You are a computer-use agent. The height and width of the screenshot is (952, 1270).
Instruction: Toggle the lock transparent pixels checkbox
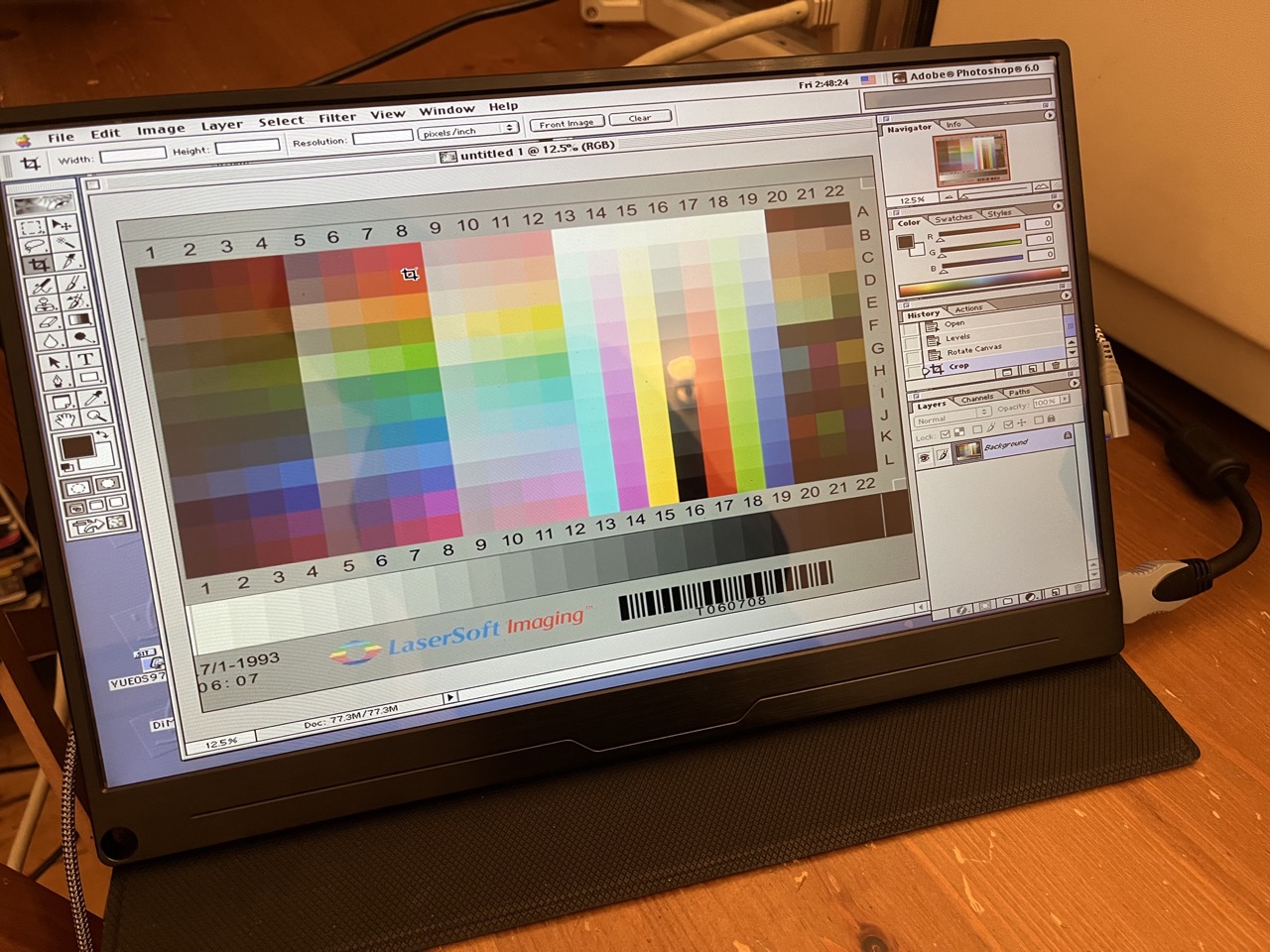(946, 434)
